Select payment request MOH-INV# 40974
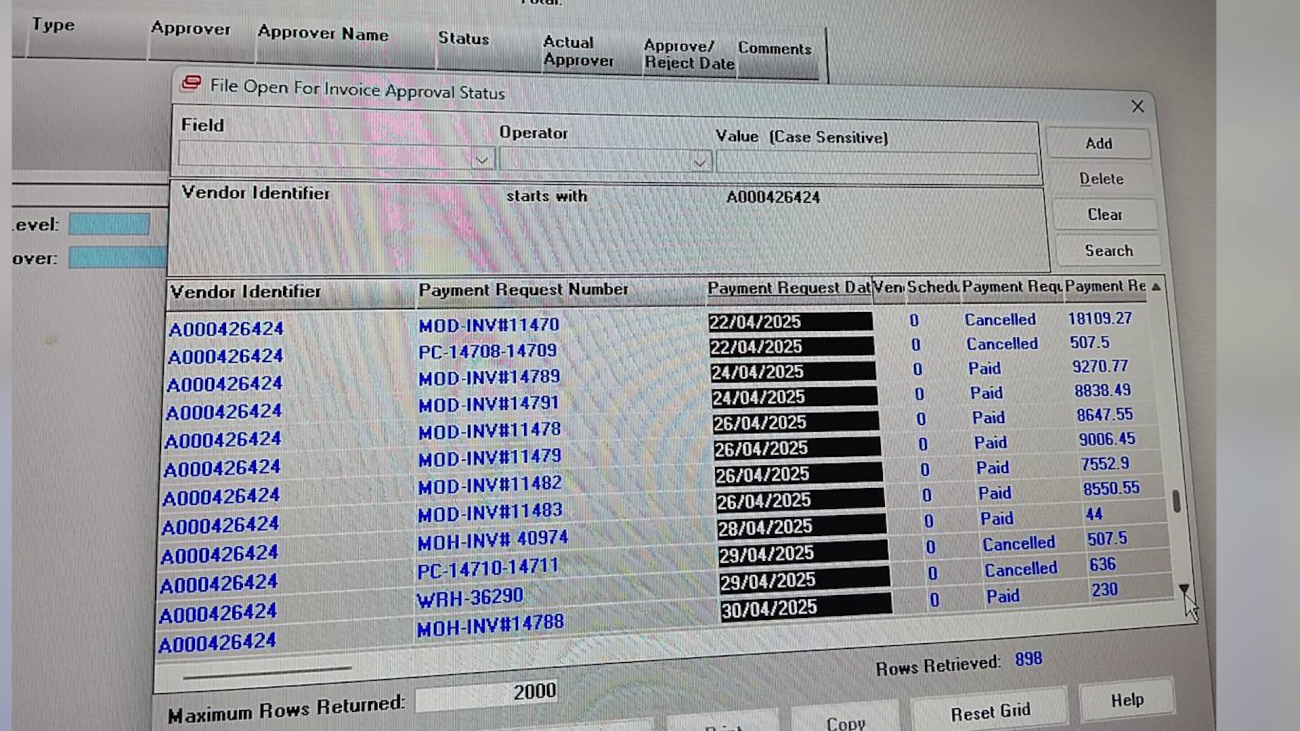The image size is (1300, 731). click(x=492, y=540)
